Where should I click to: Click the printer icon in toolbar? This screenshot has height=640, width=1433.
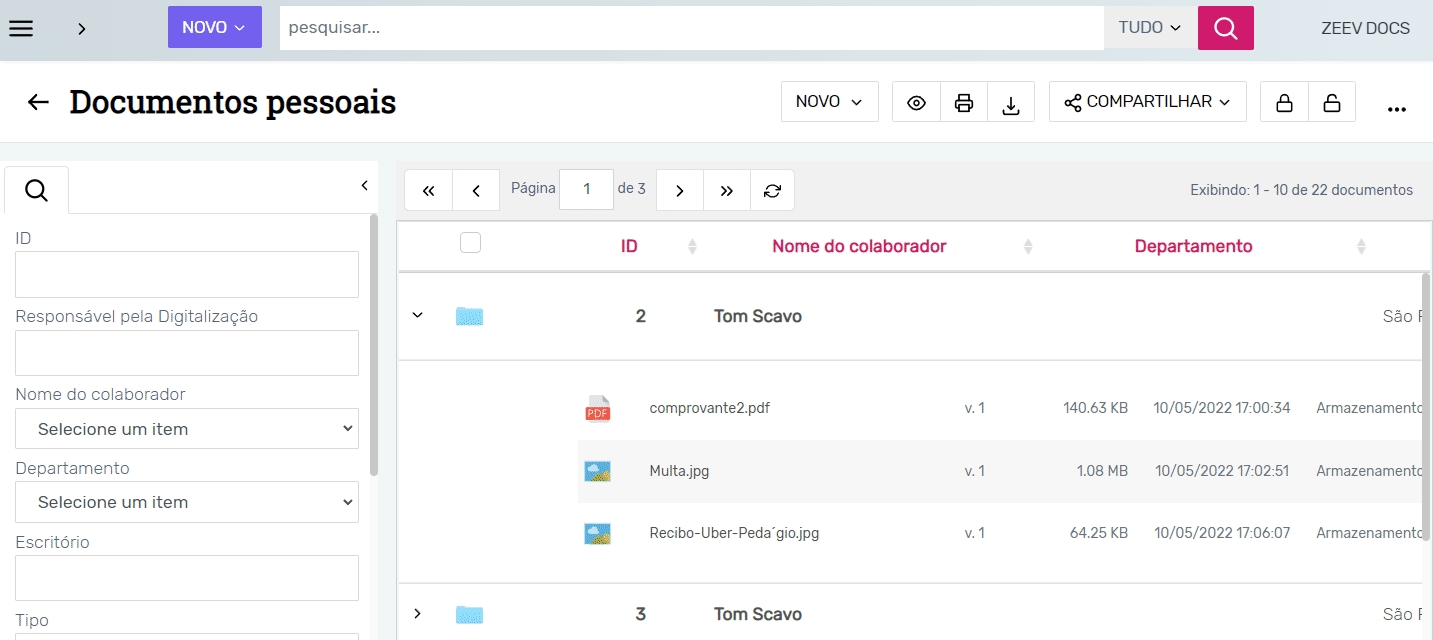pos(964,102)
